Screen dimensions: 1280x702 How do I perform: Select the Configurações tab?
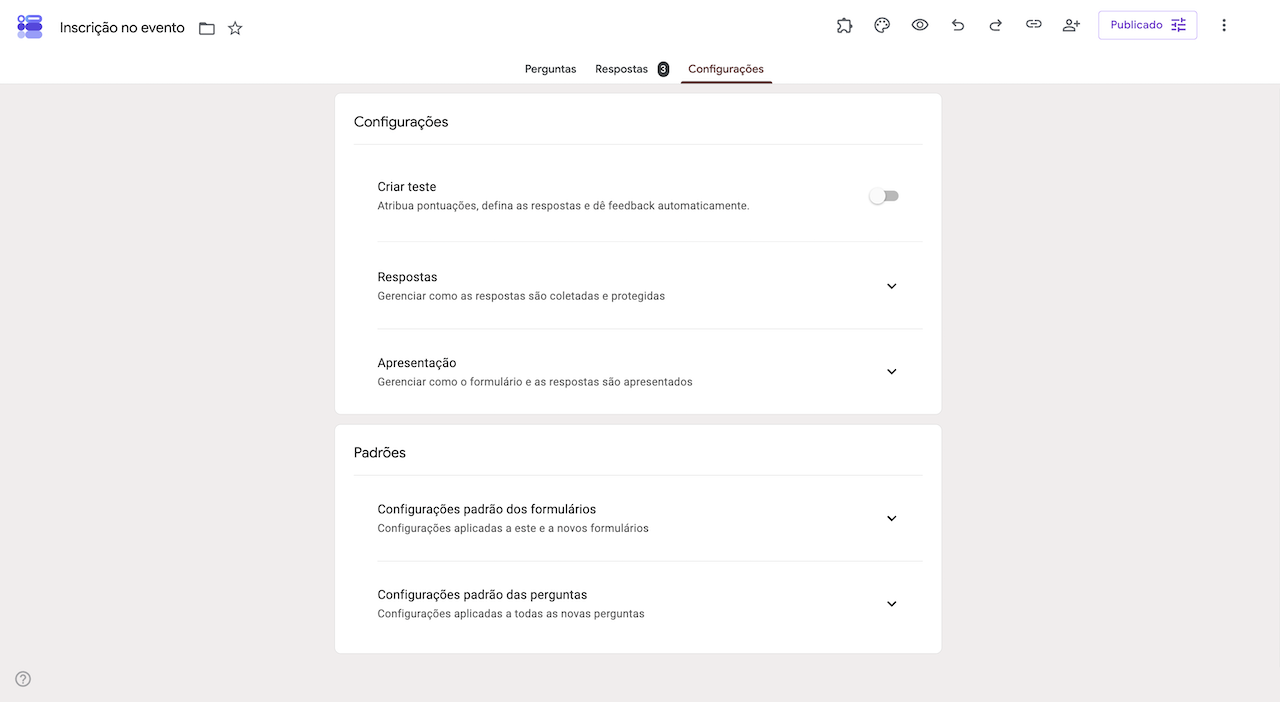pyautogui.click(x=726, y=69)
